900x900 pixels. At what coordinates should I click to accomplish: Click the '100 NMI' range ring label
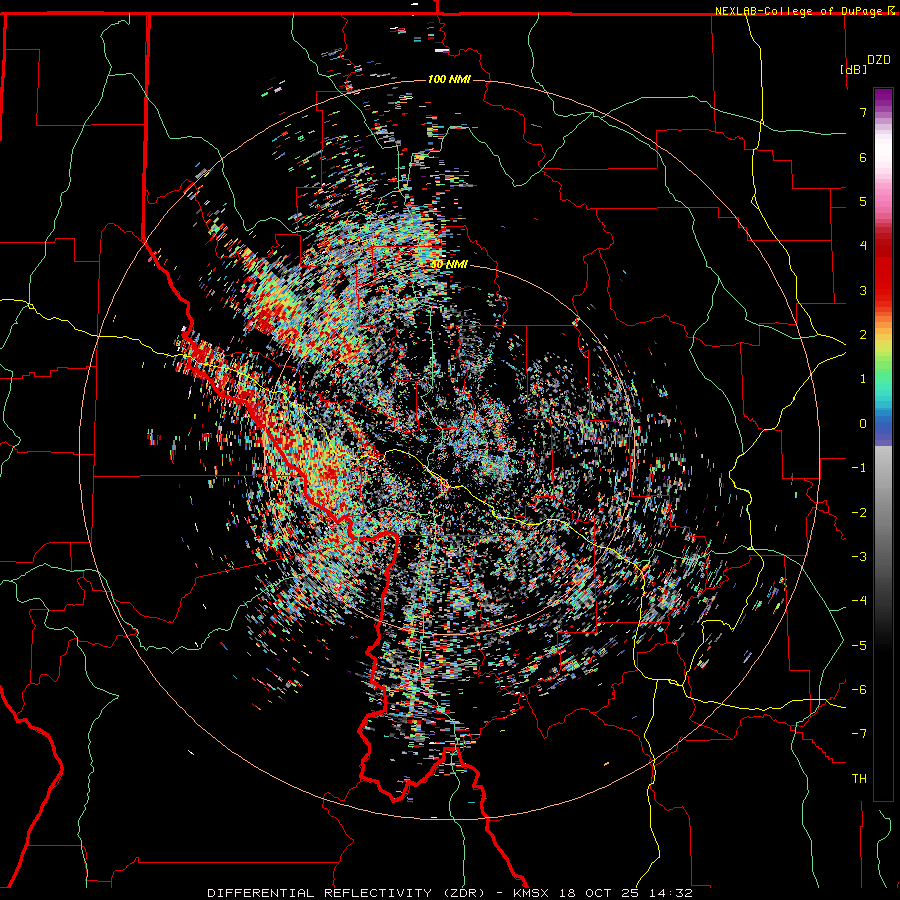[x=449, y=79]
